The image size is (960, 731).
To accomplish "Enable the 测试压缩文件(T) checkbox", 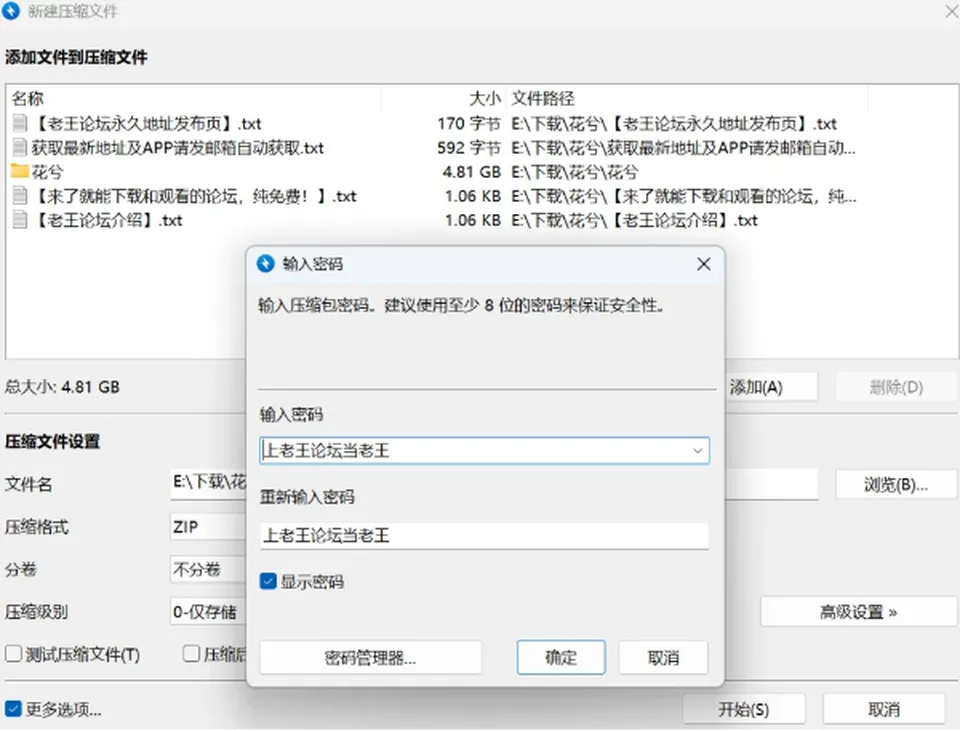I will (13, 654).
